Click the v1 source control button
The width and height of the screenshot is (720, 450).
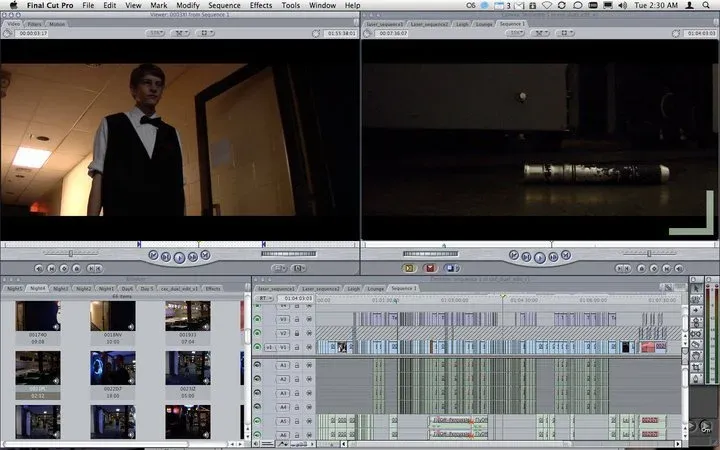point(270,347)
